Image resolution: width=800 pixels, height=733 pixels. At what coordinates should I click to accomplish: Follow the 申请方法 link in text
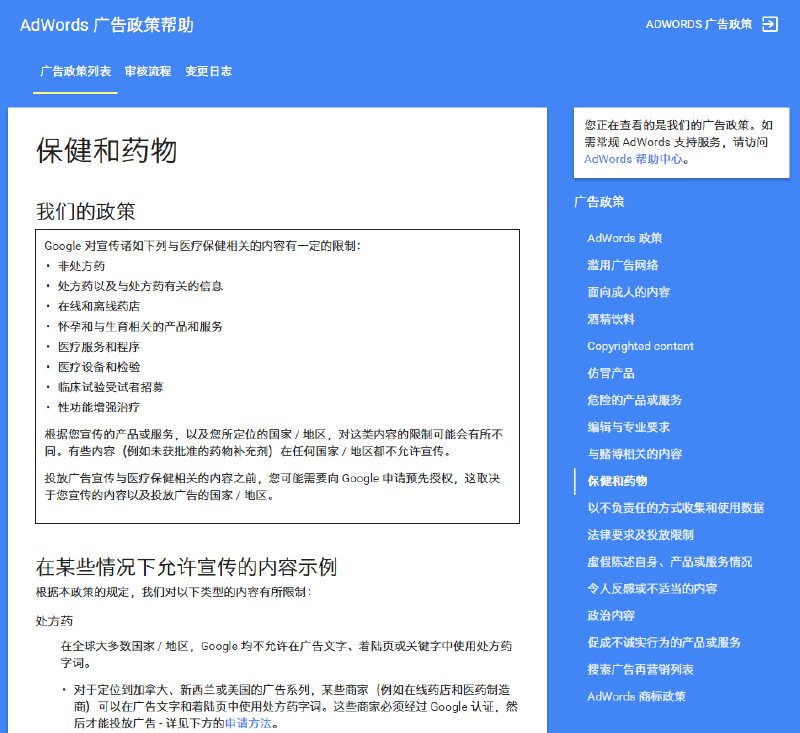[248, 723]
